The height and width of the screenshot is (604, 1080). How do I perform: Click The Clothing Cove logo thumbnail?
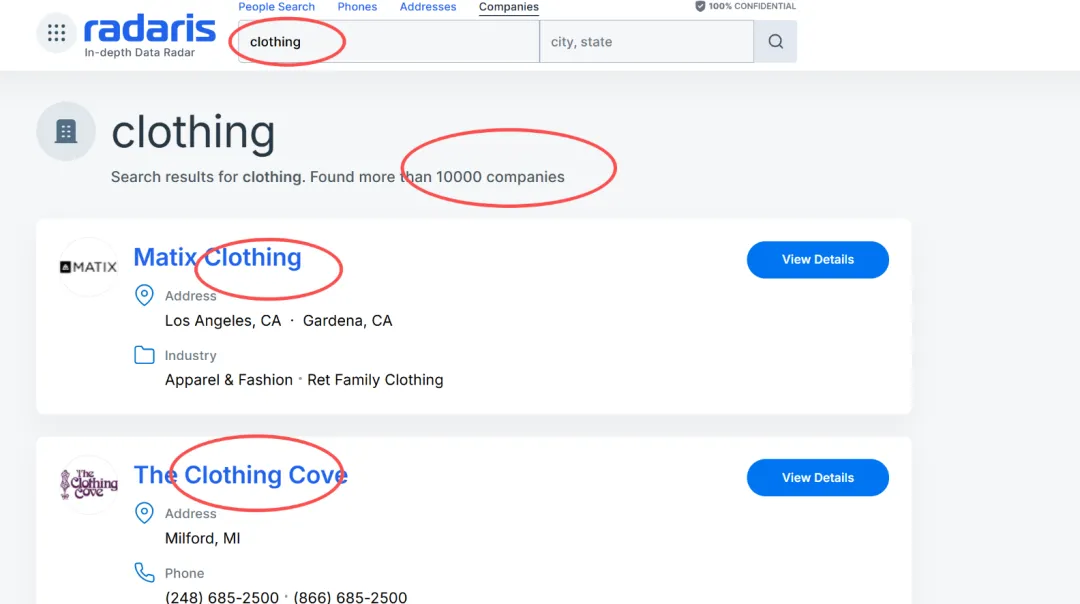coord(88,484)
